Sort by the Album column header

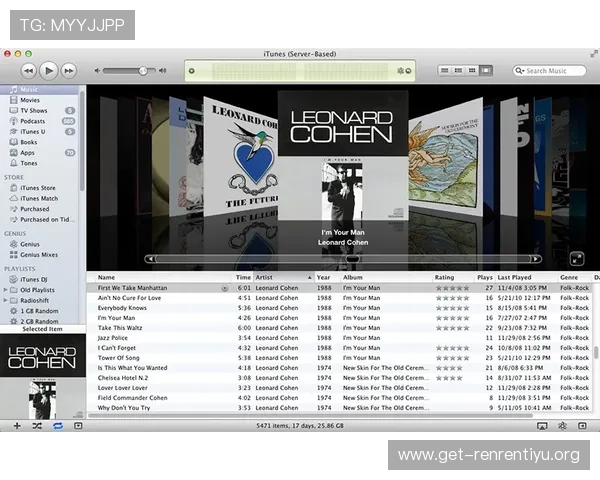coord(386,278)
